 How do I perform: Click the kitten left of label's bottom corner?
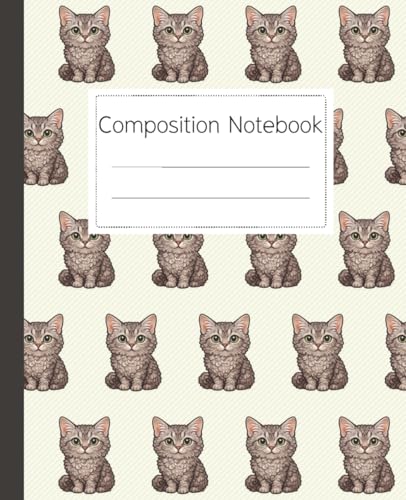pos(86,249)
